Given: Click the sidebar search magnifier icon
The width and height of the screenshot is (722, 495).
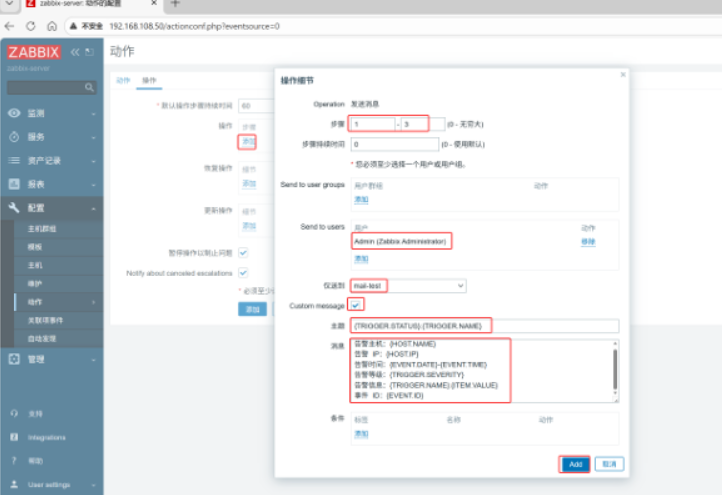Looking at the screenshot, I should tap(89, 87).
